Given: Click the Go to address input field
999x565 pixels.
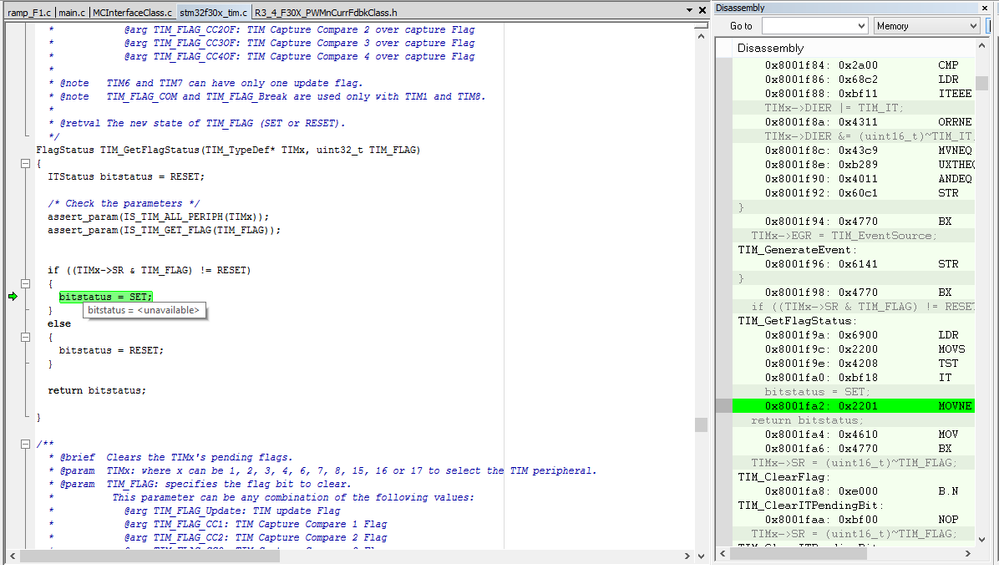Looking at the screenshot, I should [809, 26].
